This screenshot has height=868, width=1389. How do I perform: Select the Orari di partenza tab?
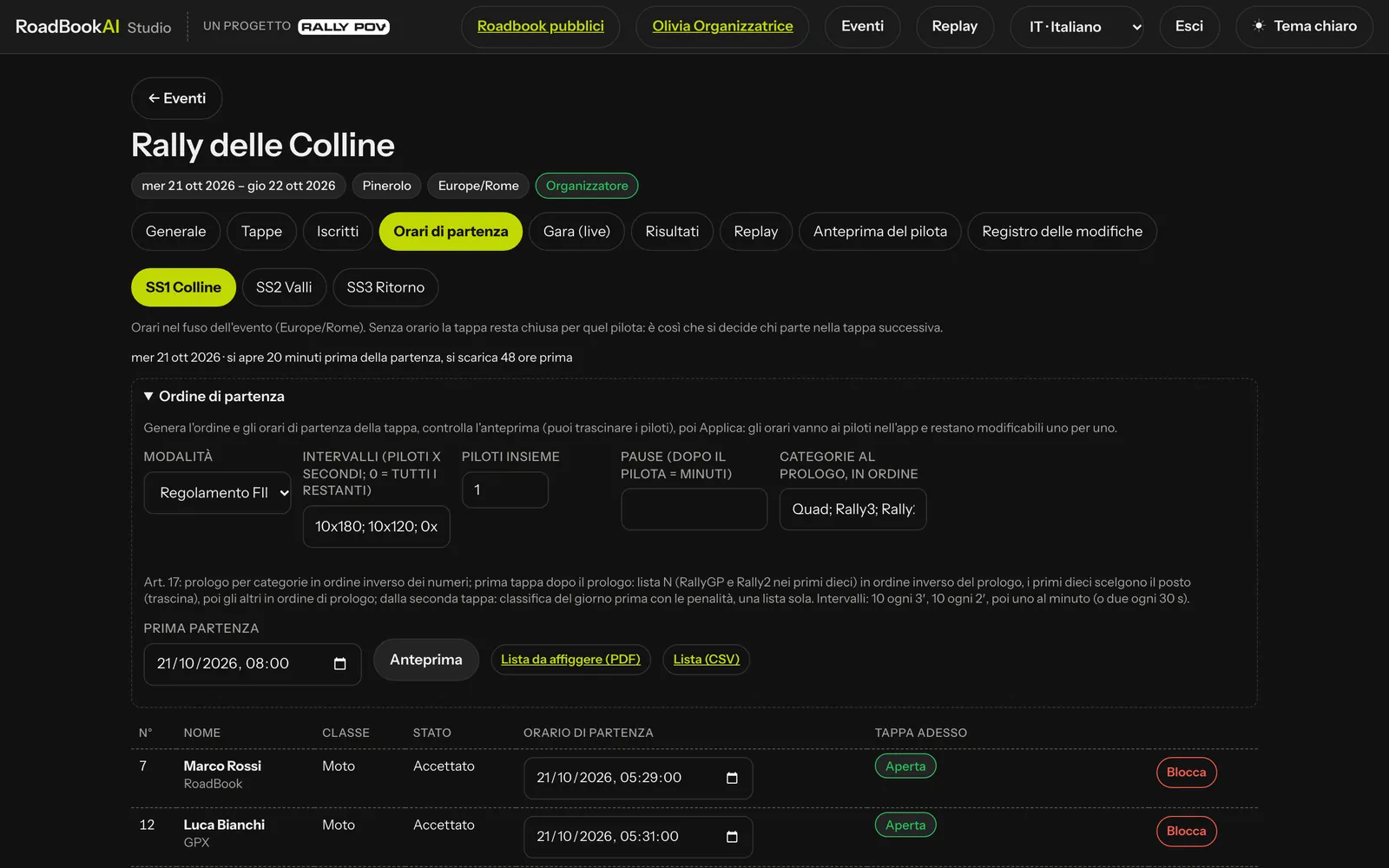451,232
